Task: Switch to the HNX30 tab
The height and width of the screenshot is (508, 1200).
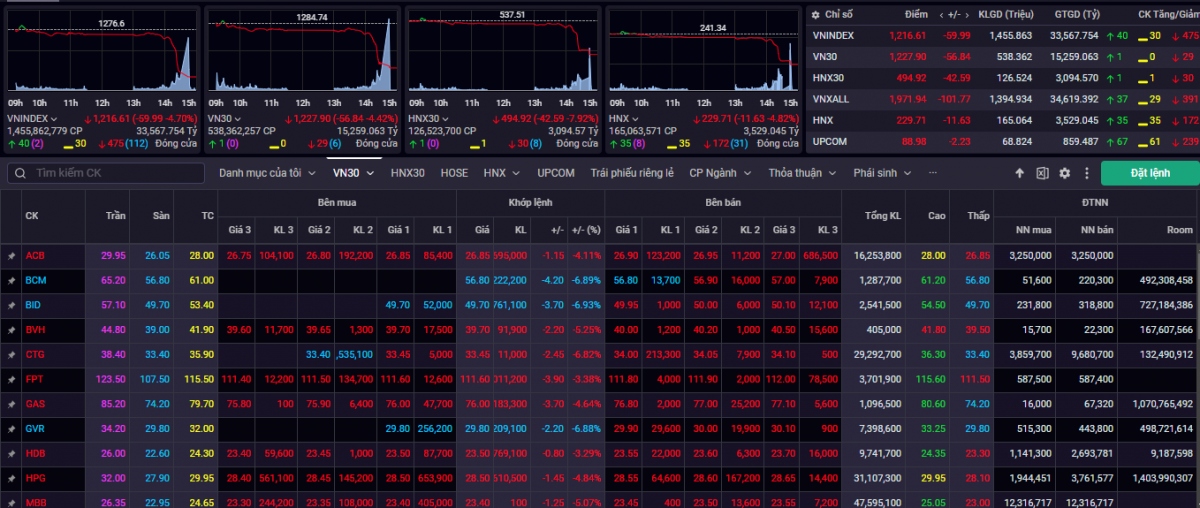Action: pos(408,173)
